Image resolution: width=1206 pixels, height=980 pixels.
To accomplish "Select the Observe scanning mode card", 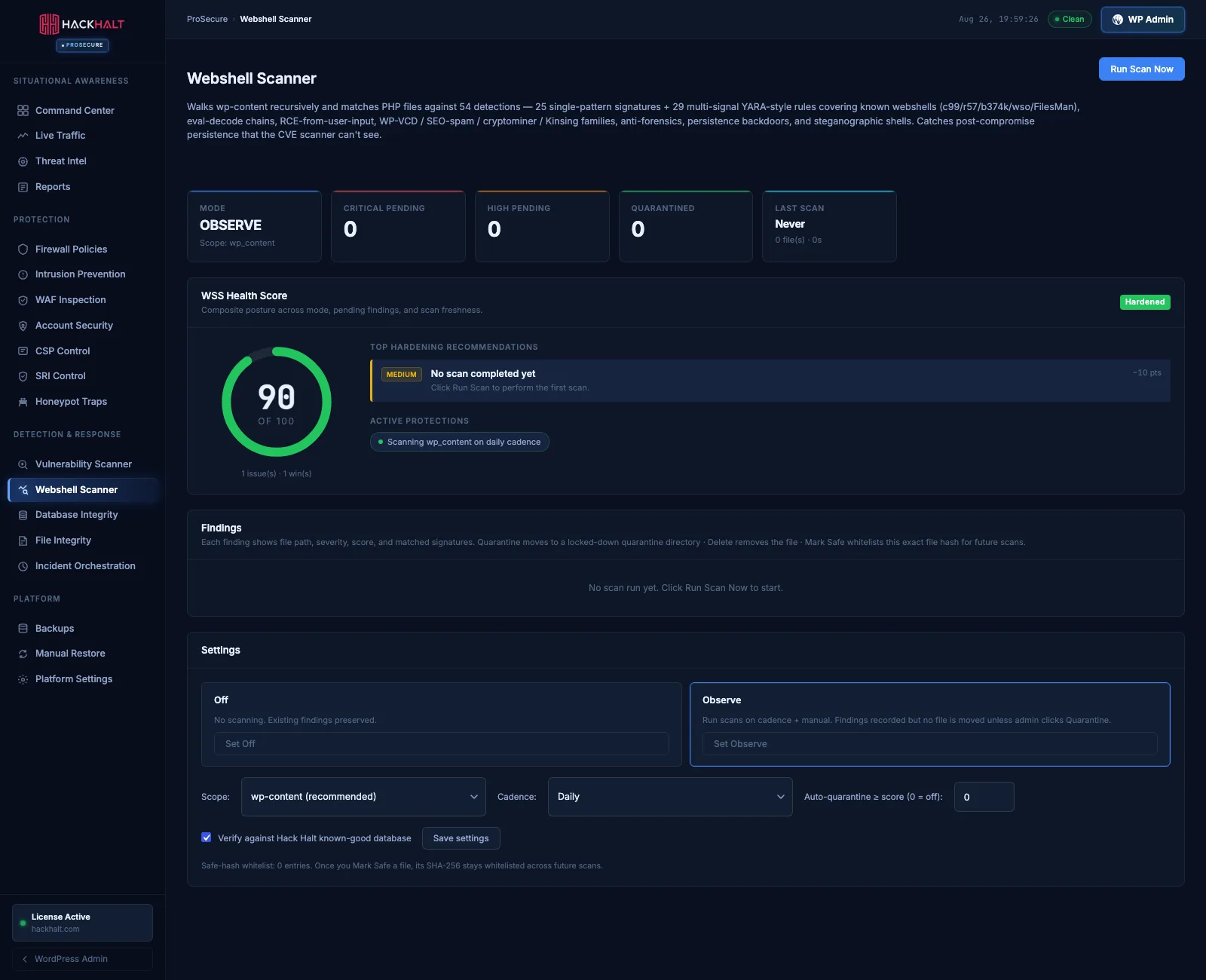I will [930, 724].
